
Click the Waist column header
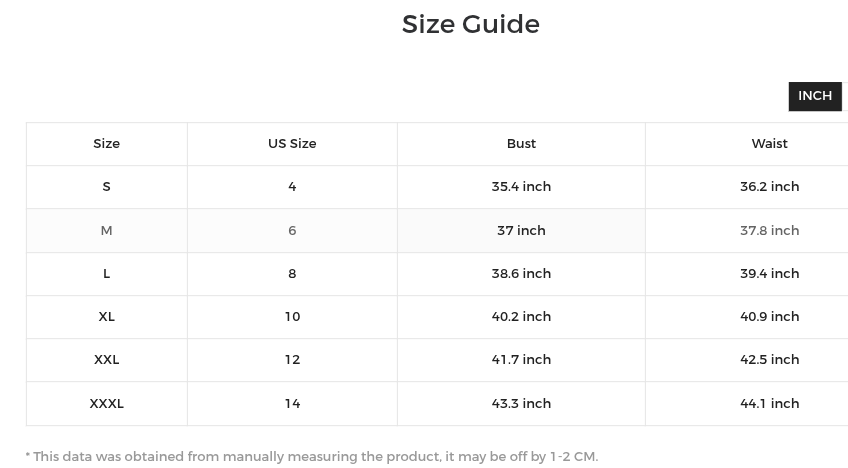769,144
